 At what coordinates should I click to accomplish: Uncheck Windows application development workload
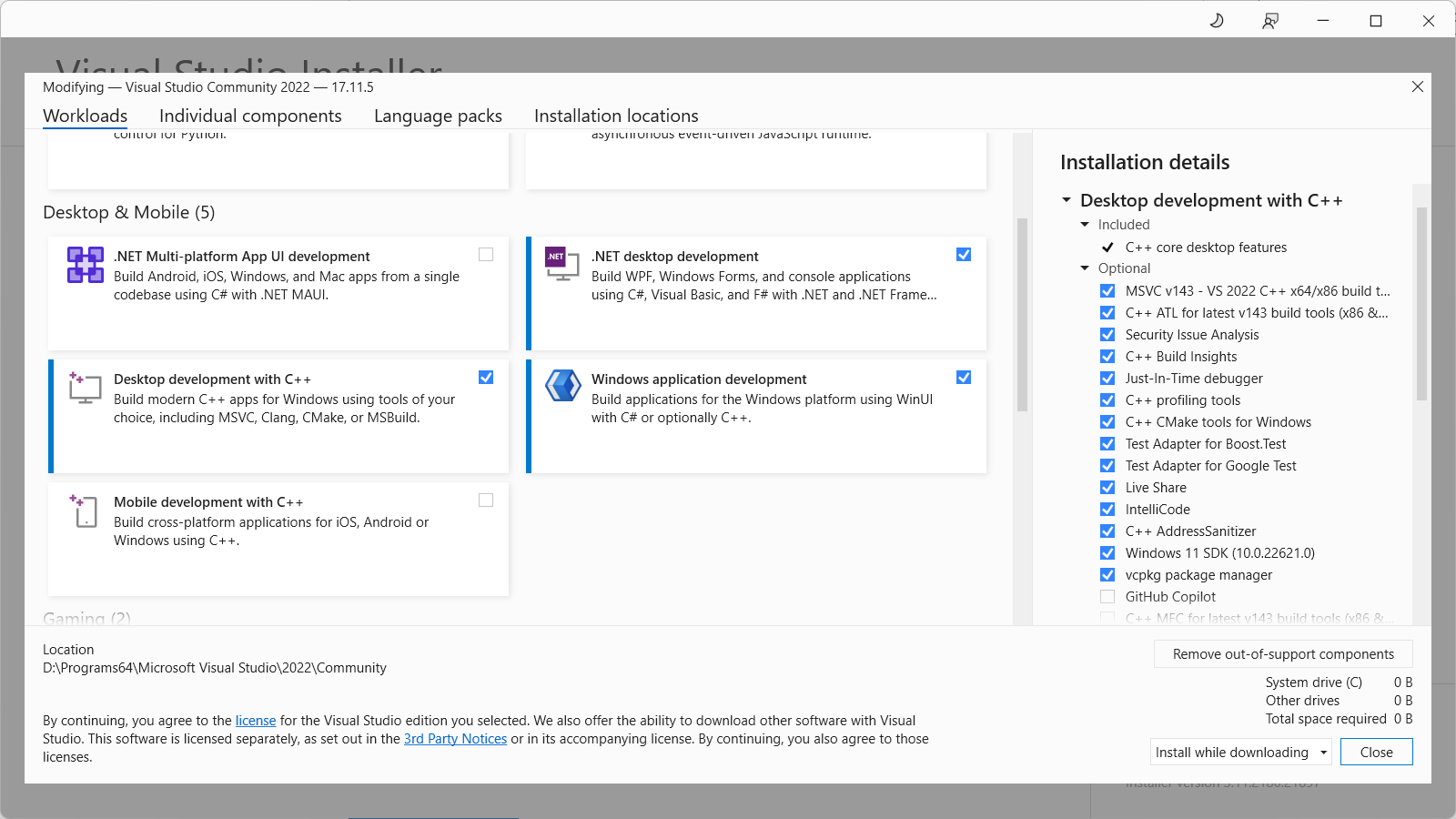click(x=964, y=378)
